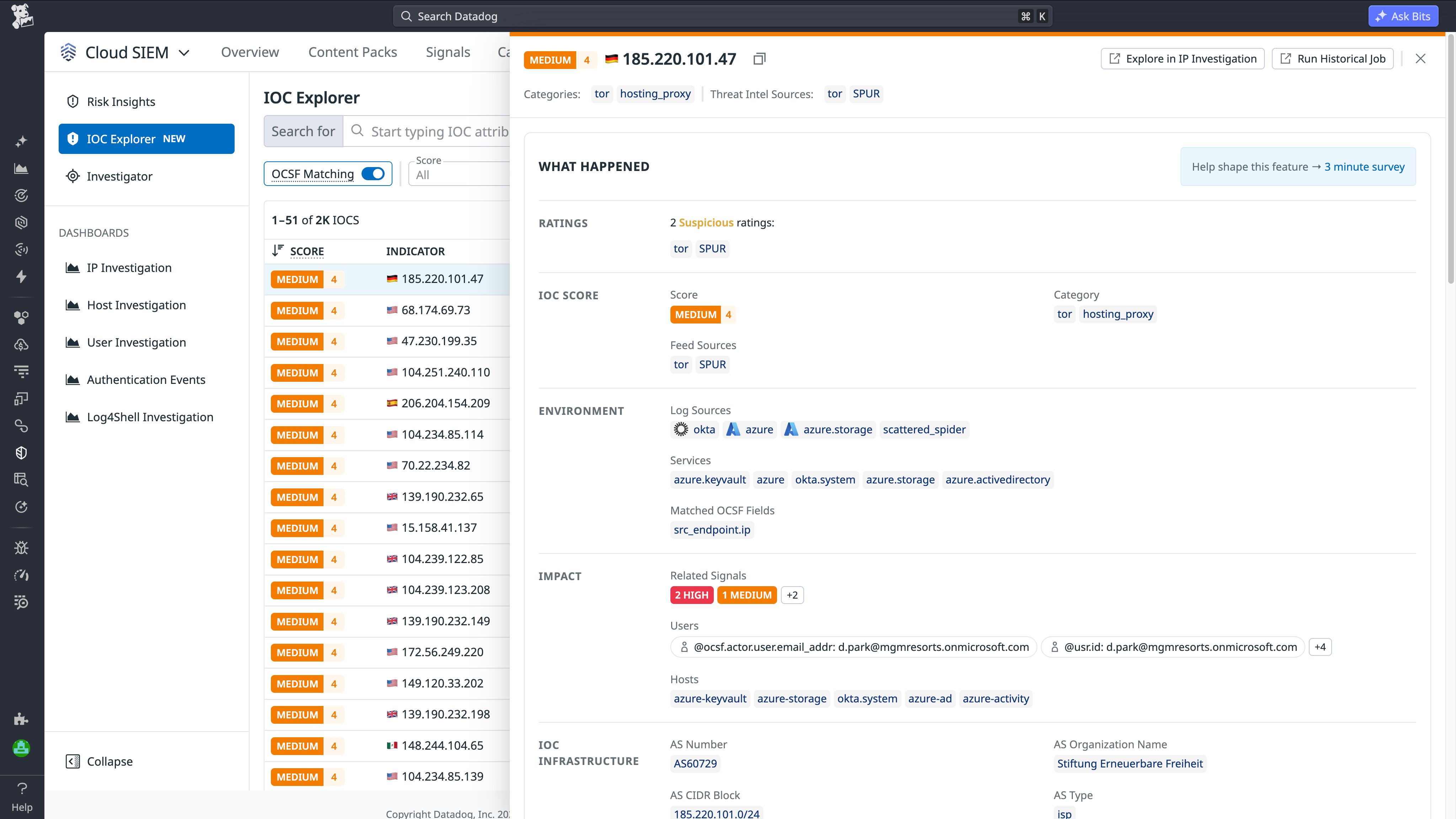Screen dimensions: 1456x819
Task: Click the hosting_proxy tag in Categories header
Action: [655, 94]
